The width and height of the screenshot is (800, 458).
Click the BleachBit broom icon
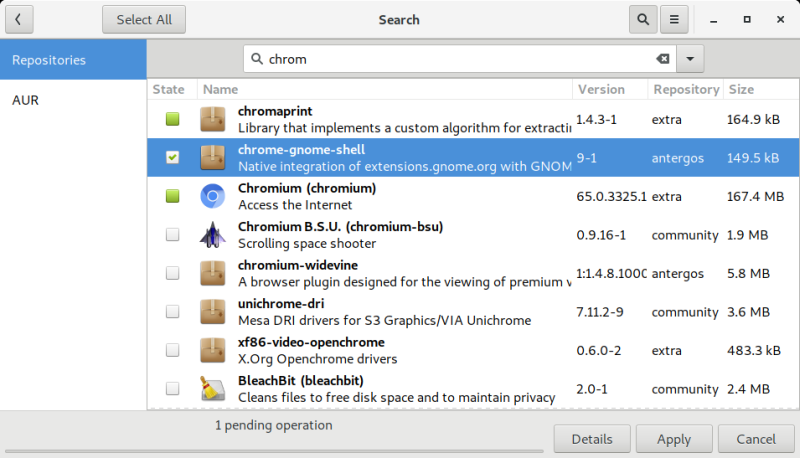(x=213, y=389)
